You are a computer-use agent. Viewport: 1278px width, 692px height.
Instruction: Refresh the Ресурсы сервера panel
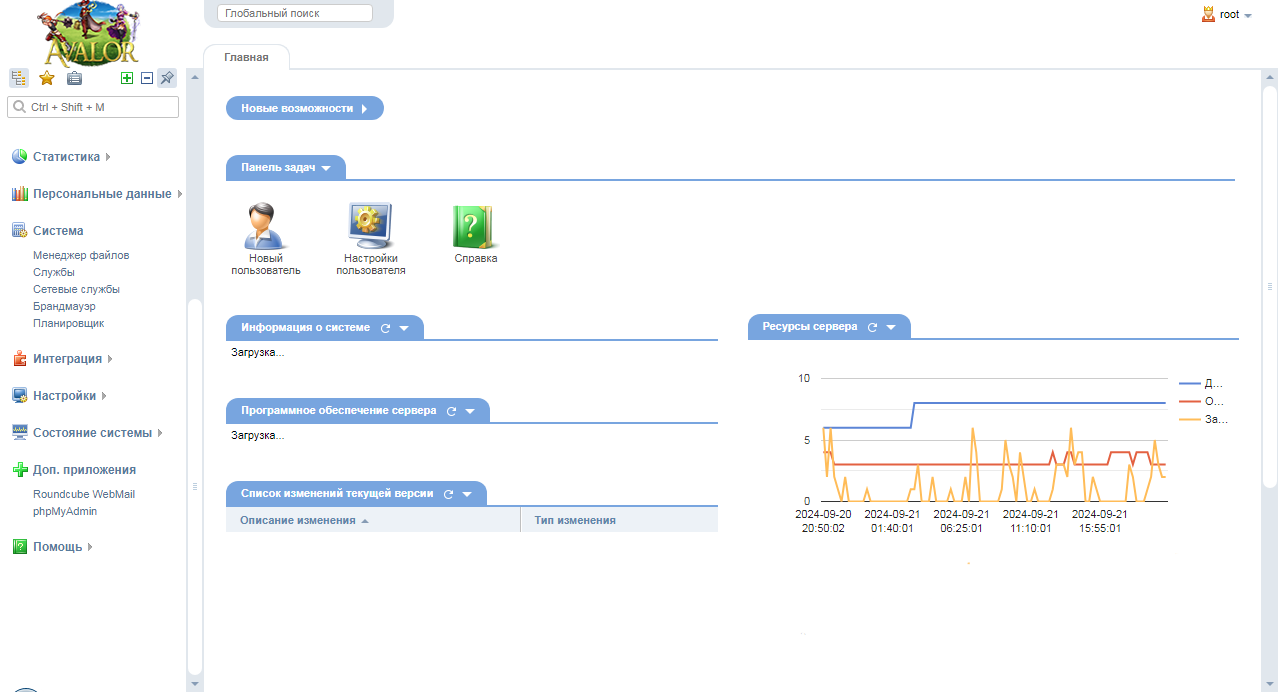pyautogui.click(x=872, y=327)
